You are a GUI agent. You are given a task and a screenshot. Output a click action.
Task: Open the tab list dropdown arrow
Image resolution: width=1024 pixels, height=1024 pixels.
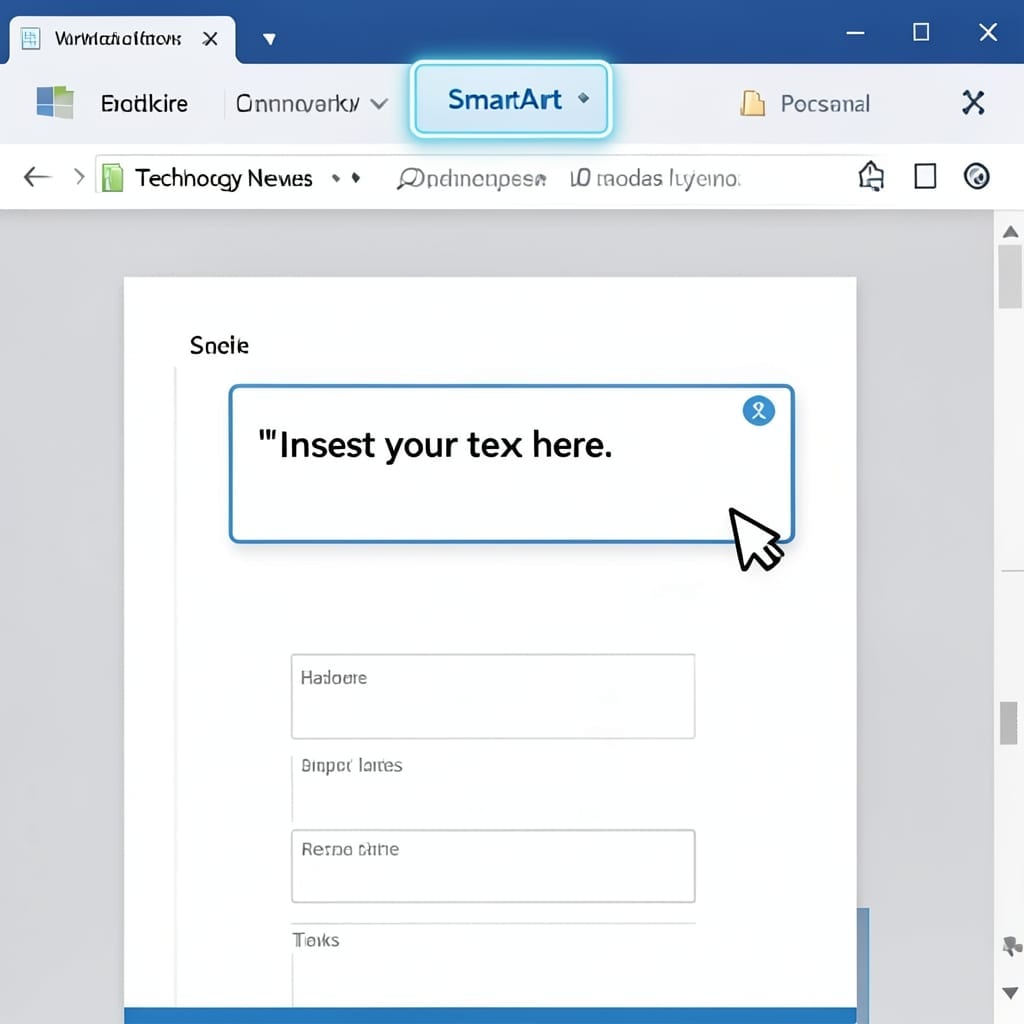point(269,39)
